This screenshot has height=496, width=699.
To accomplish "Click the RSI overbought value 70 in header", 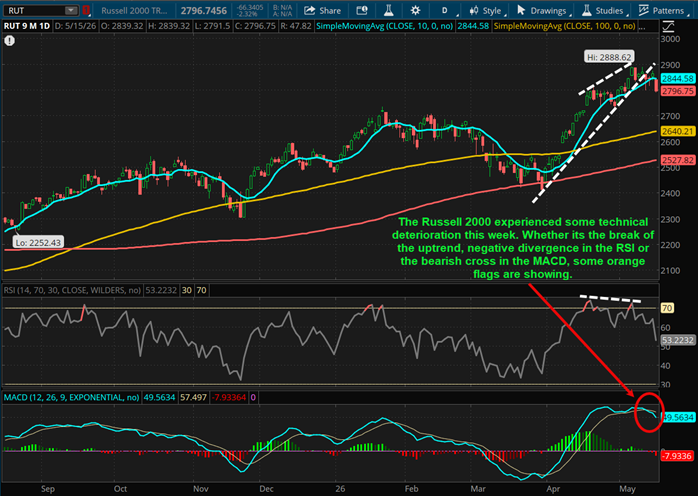I will (x=201, y=291).
